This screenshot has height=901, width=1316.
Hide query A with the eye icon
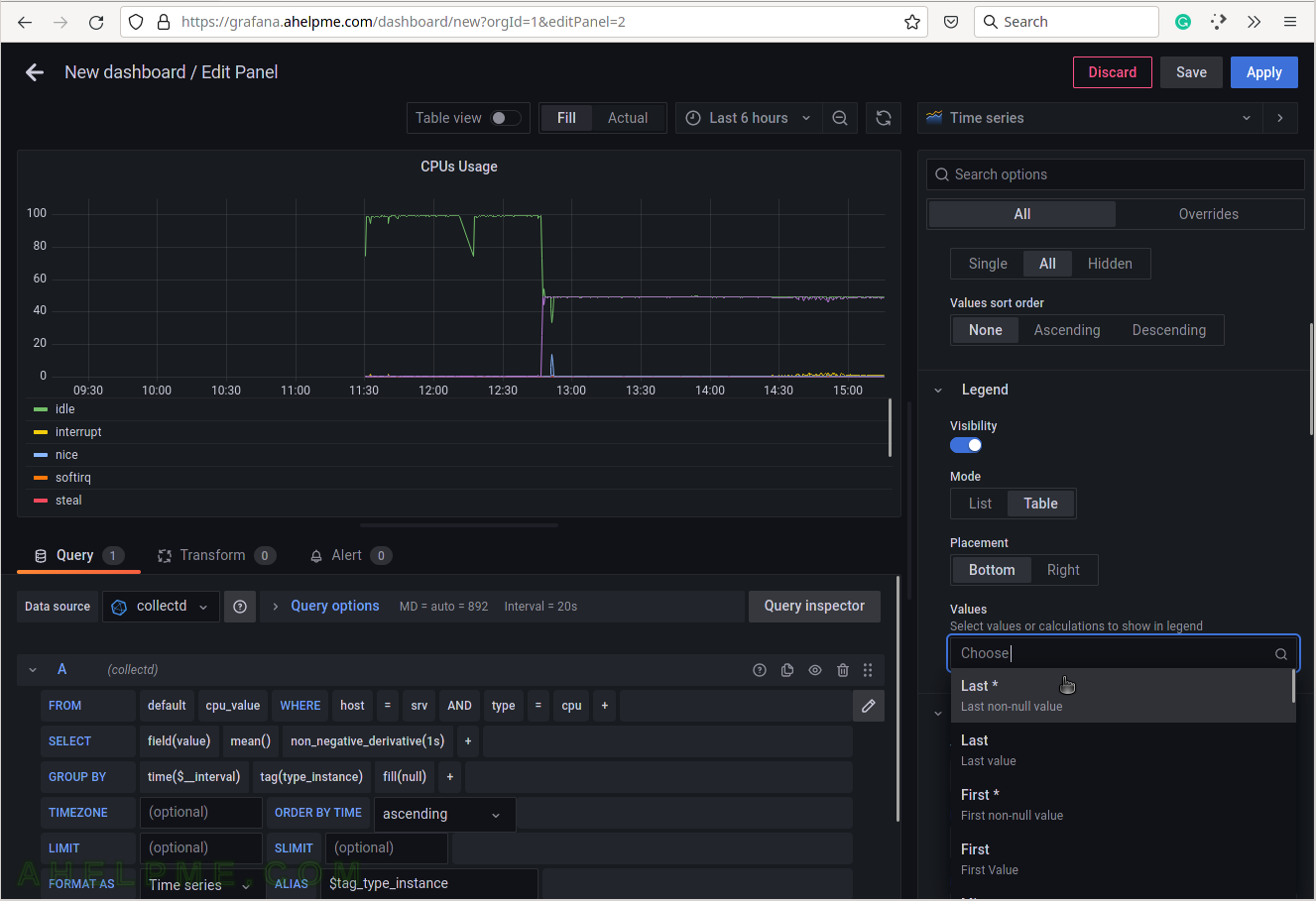point(815,670)
